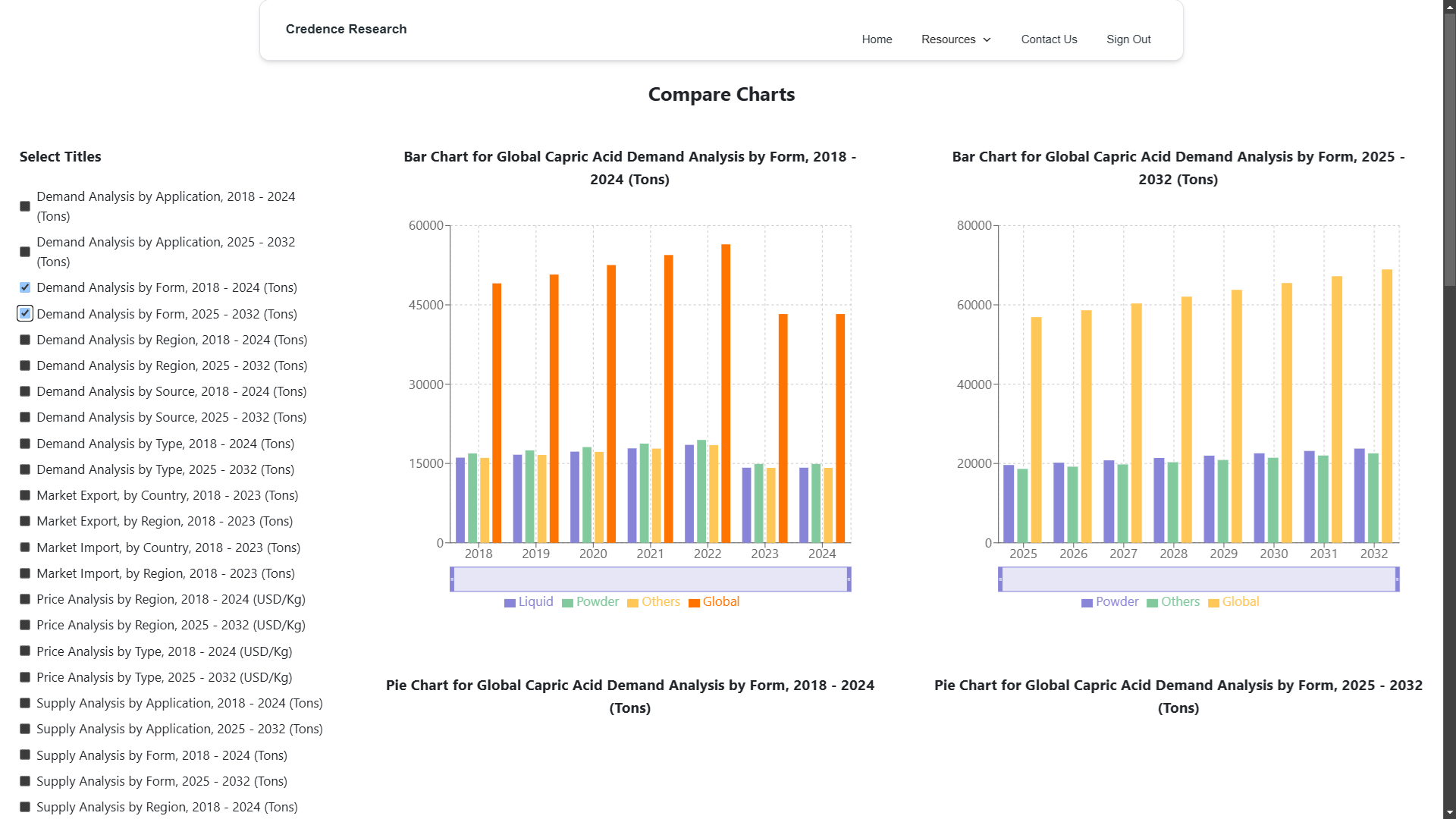Screen dimensions: 1456x819
Task: Click right handle of 2025-2032 range slider
Action: [x=1397, y=579]
